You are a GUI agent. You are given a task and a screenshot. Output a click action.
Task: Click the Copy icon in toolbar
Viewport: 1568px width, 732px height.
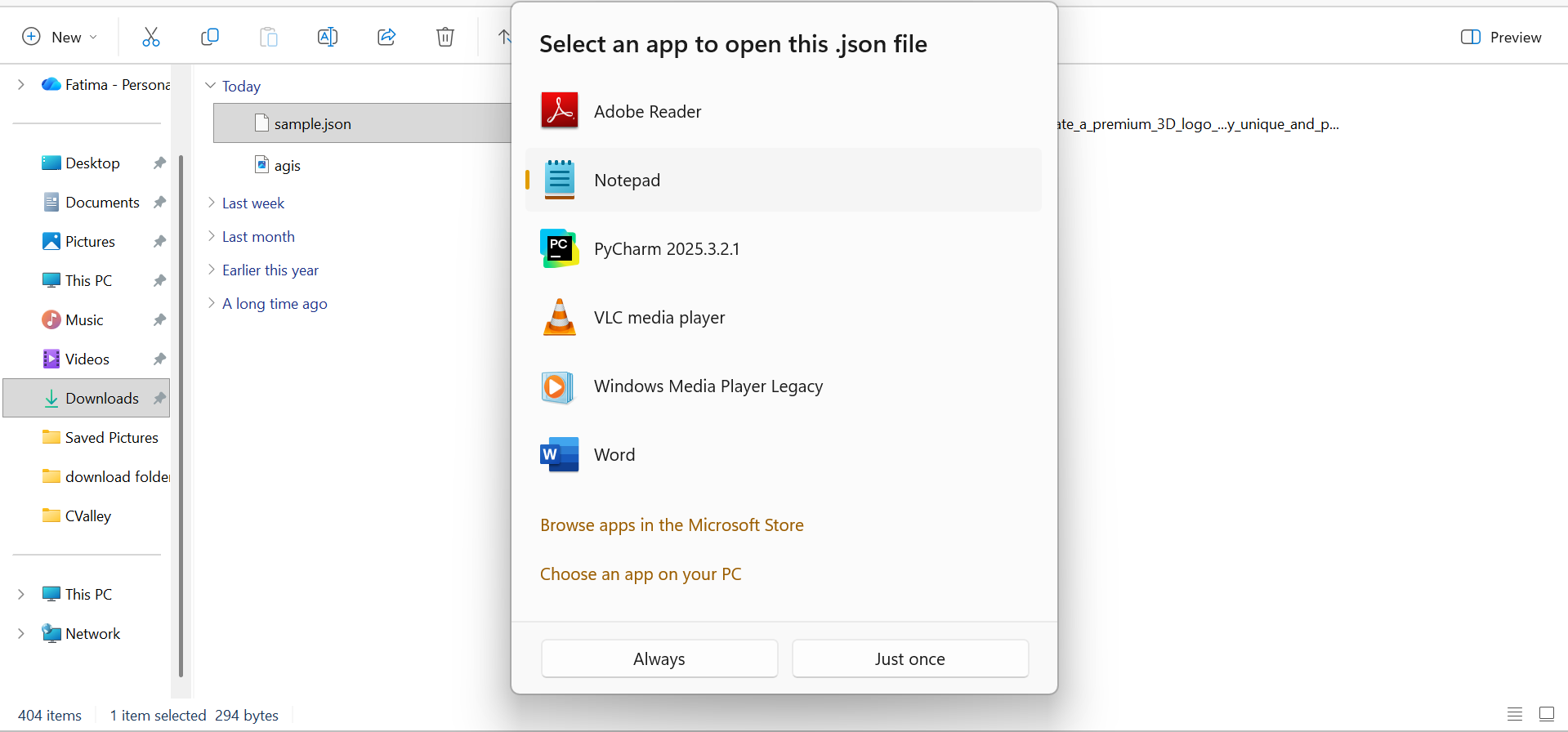[x=210, y=37]
